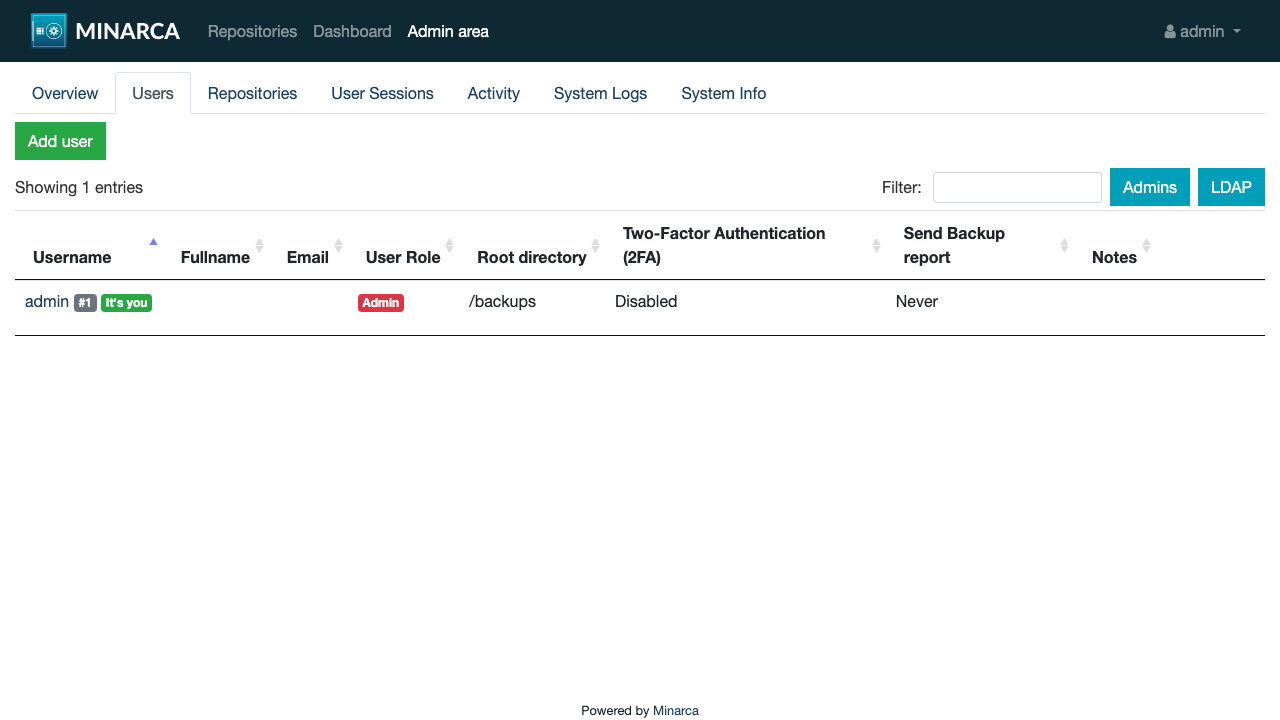The image size is (1280, 720).
Task: Select the Users tab
Action: point(153,93)
